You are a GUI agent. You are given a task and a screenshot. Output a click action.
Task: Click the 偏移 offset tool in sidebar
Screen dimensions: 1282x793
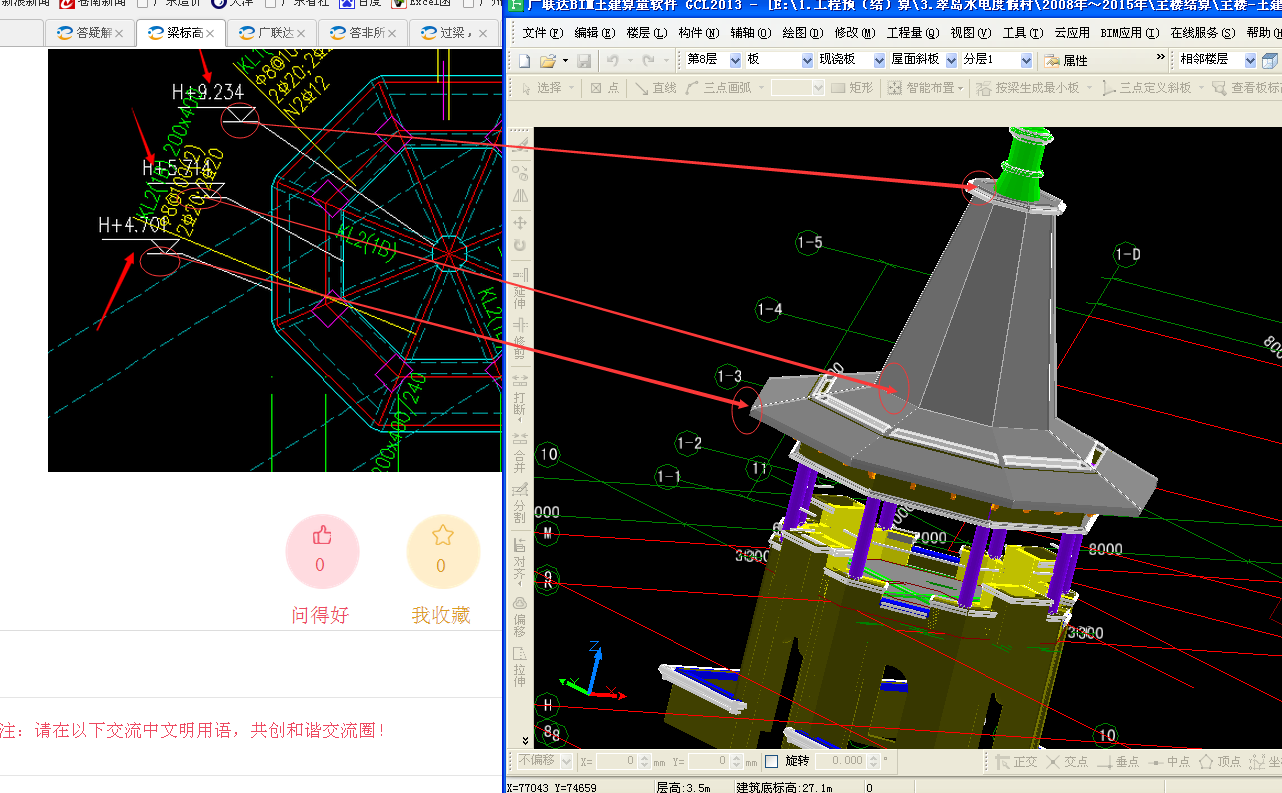520,617
